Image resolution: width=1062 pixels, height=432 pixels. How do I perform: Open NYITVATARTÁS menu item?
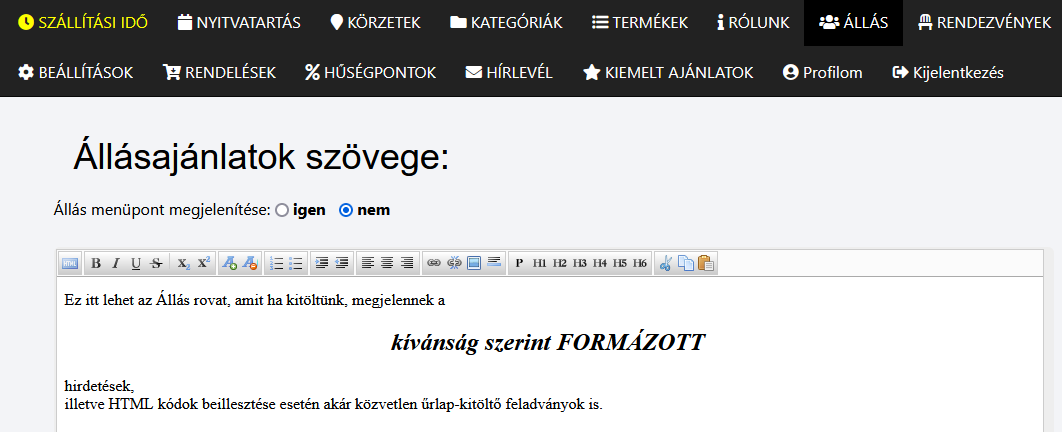click(239, 22)
